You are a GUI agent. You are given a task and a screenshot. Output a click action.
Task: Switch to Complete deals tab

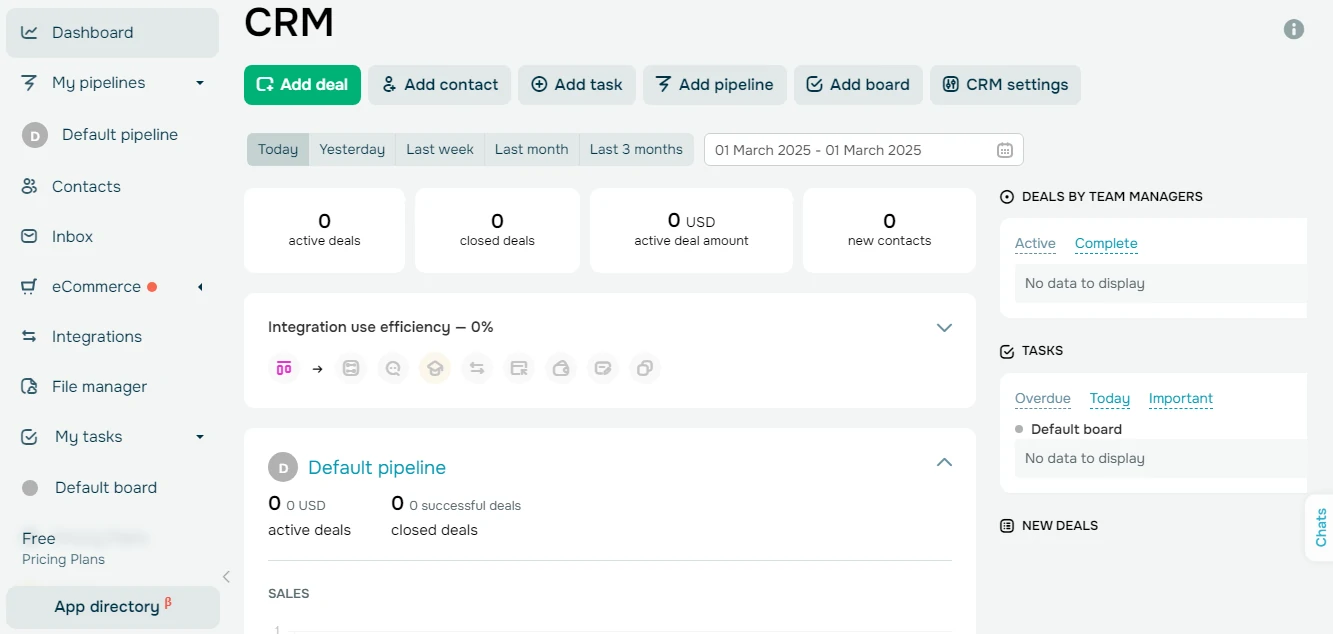(1106, 243)
